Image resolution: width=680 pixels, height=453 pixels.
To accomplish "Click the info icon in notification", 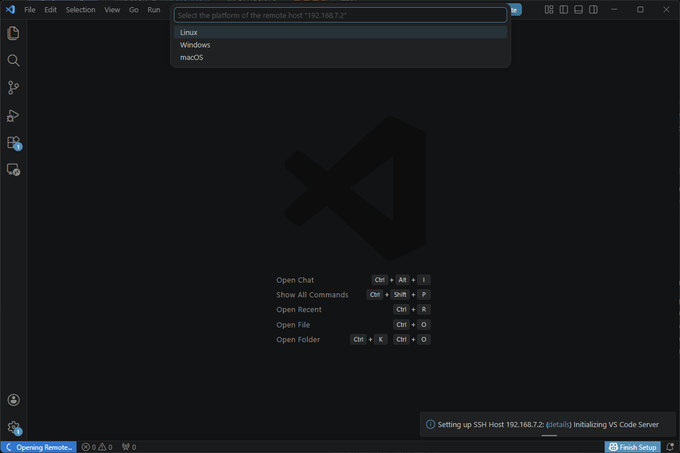I will click(x=430, y=424).
